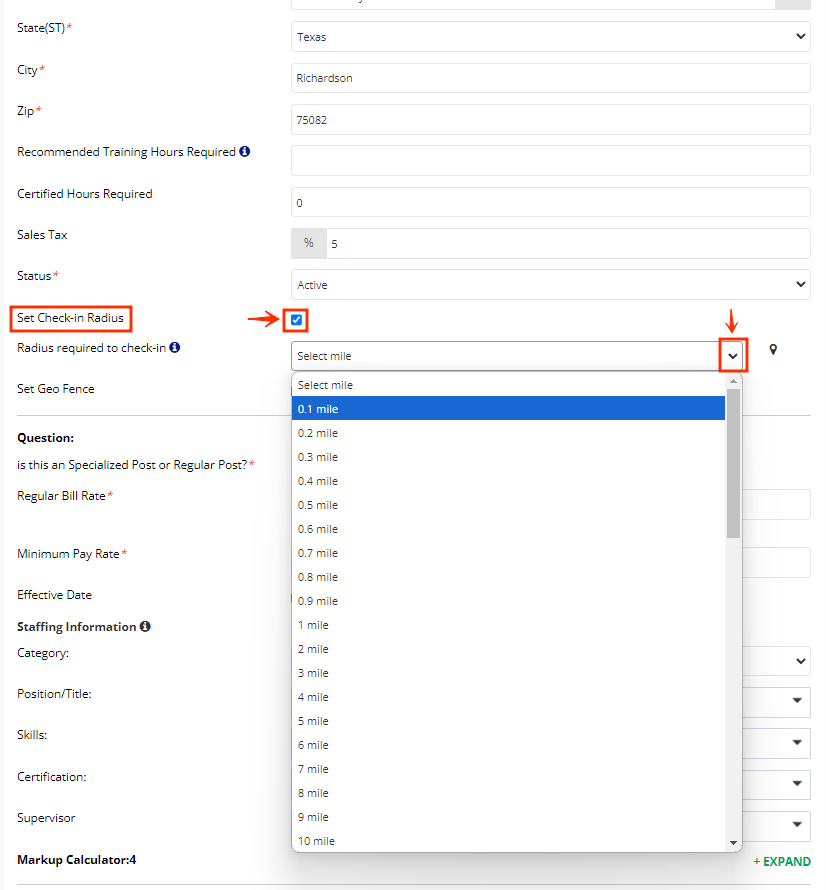
Task: Click the City field containing Richardson
Action: [550, 78]
